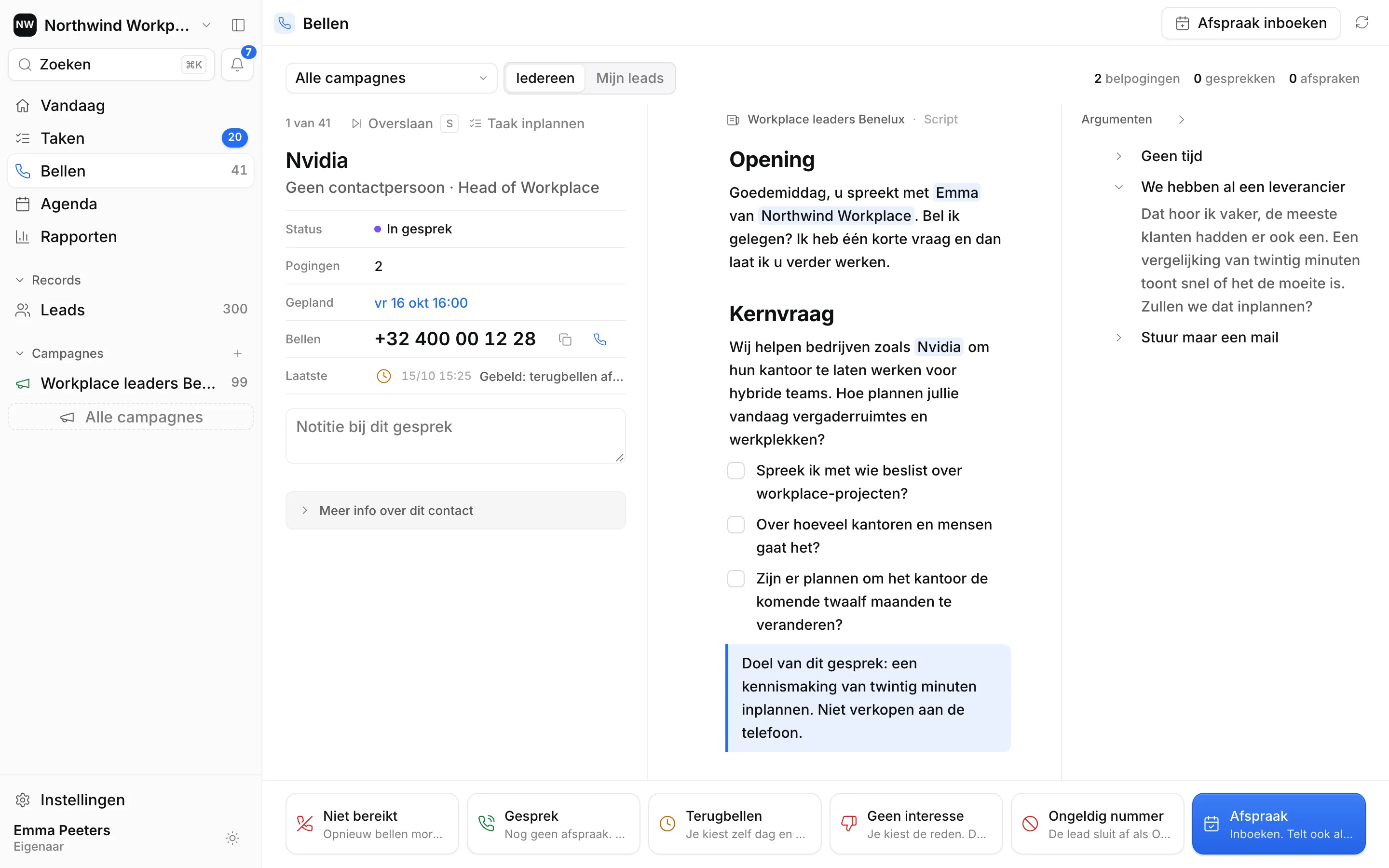Go to Vandaag in sidebar
Screen dimensions: 1389x868
[x=130, y=106]
